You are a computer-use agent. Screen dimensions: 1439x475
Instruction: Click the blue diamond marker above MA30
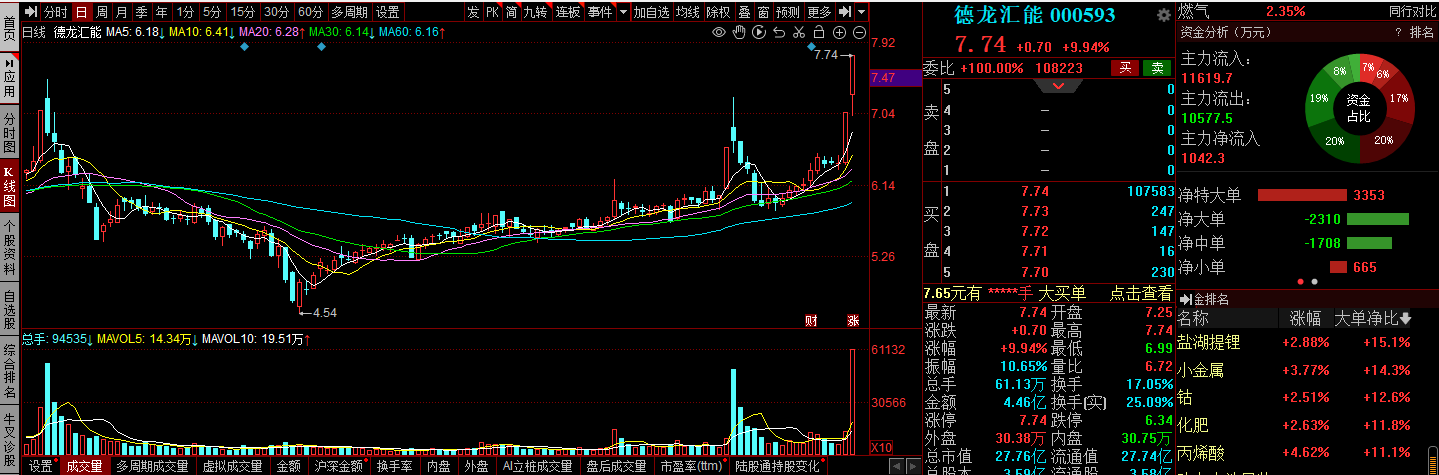tap(321, 47)
